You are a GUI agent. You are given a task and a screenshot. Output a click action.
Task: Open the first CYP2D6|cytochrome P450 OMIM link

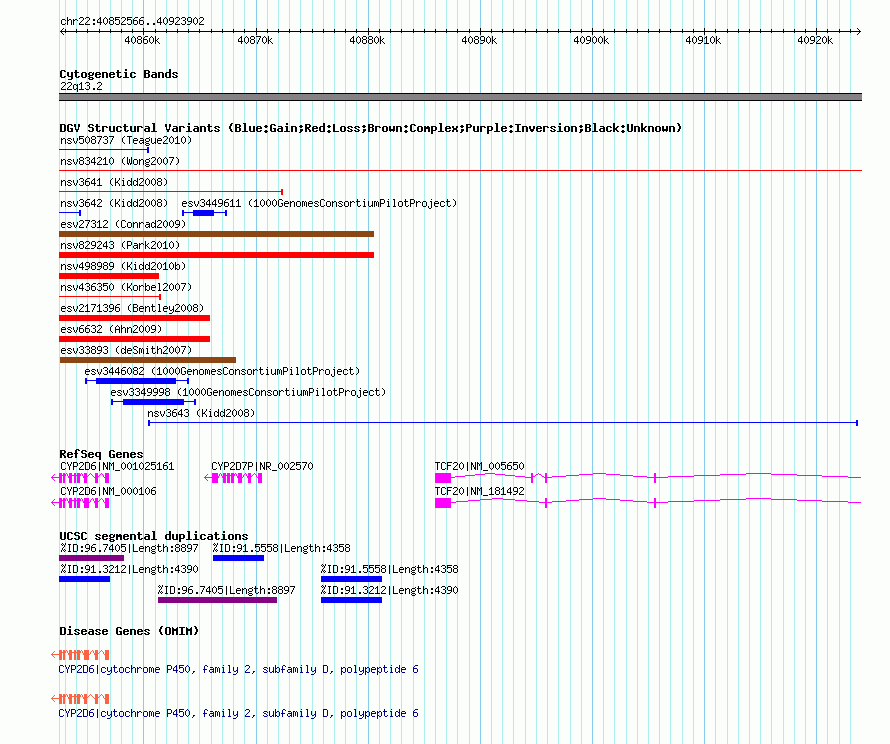pyautogui.click(x=238, y=670)
